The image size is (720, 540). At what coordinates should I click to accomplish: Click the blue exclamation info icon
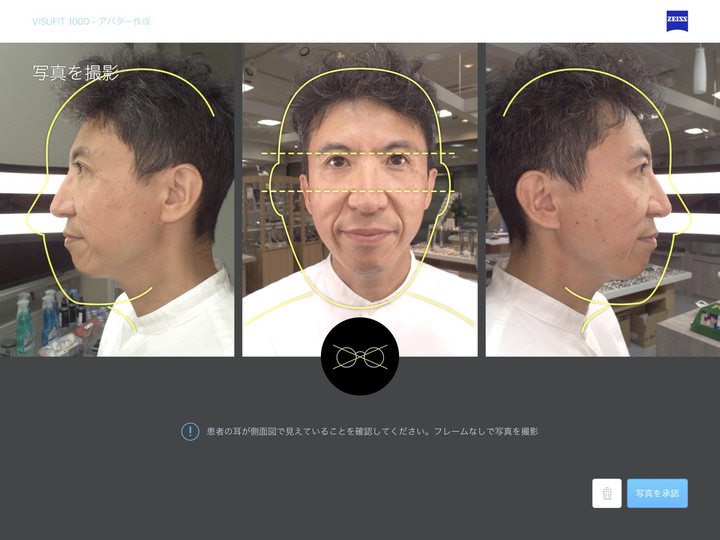(x=190, y=431)
